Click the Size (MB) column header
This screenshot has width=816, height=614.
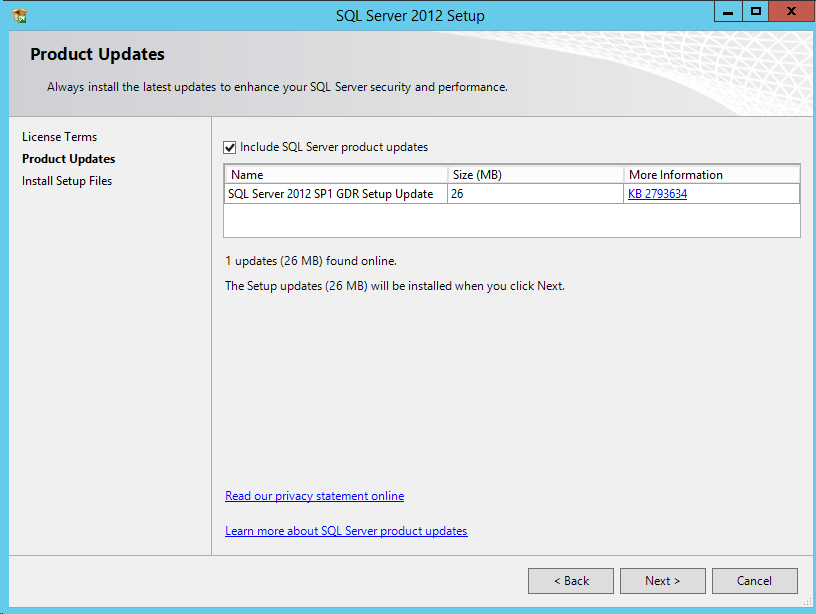tap(535, 174)
